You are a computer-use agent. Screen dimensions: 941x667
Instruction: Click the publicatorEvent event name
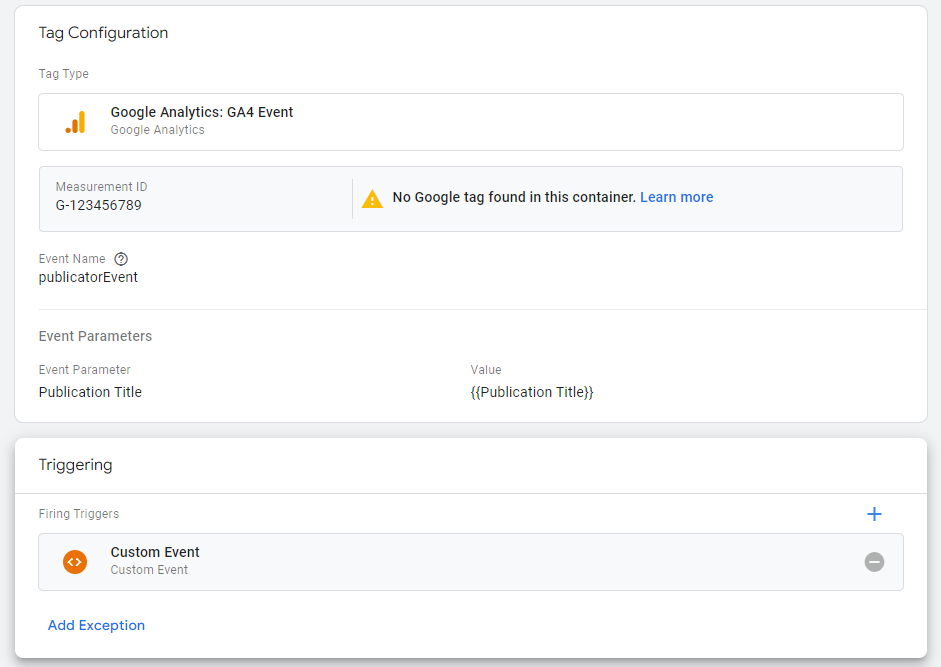click(88, 277)
